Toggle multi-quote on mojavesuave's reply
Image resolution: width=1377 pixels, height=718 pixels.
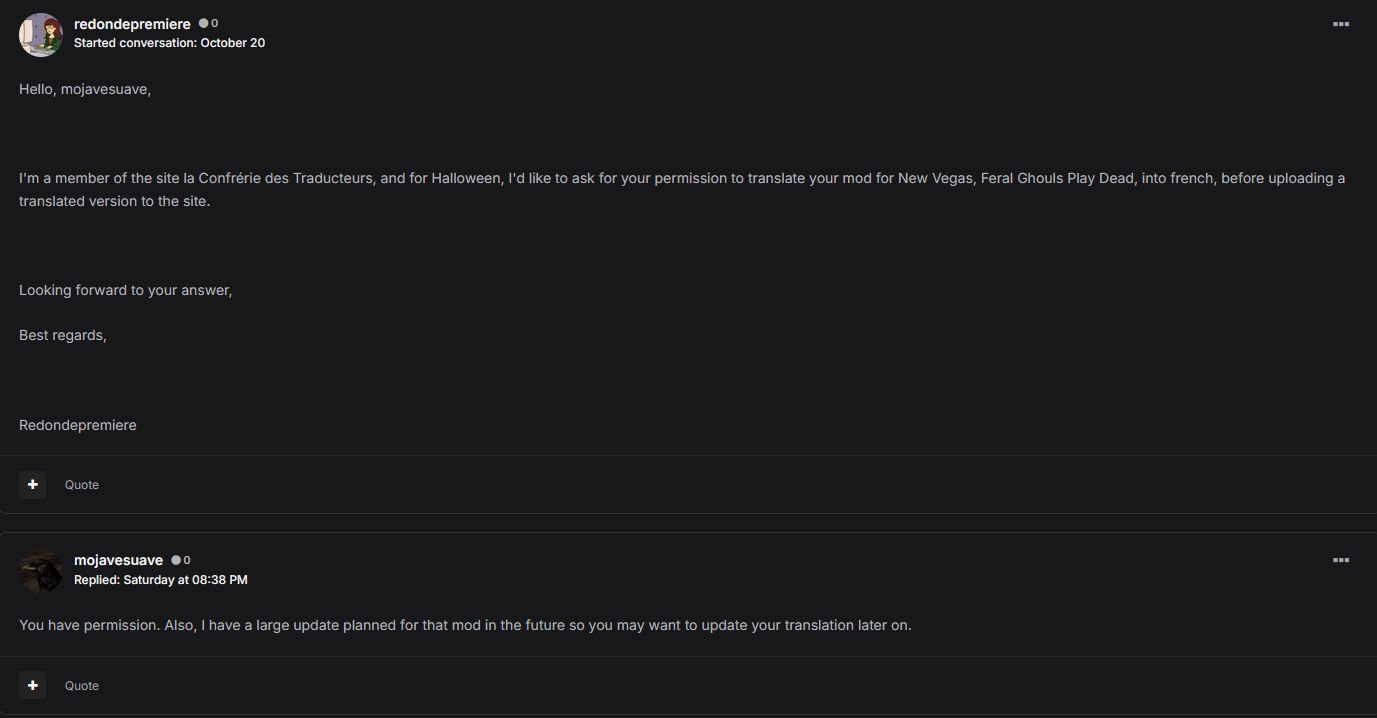coord(33,686)
